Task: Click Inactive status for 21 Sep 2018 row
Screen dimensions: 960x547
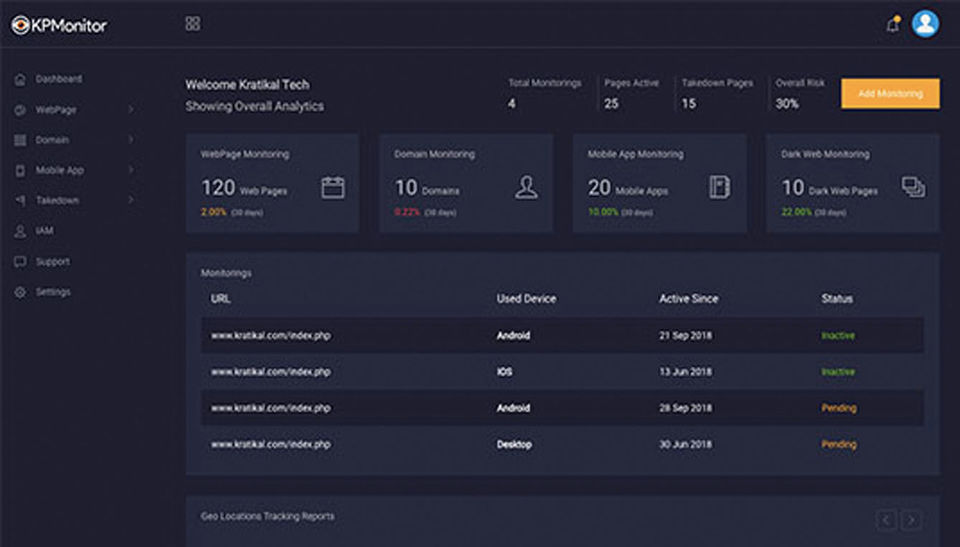Action: 838,335
